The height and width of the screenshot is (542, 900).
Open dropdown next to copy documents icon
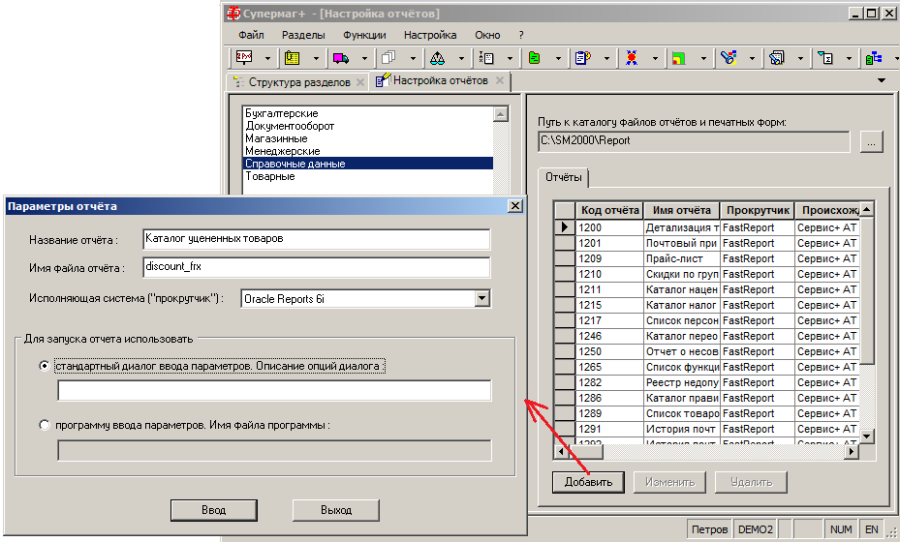tap(413, 58)
